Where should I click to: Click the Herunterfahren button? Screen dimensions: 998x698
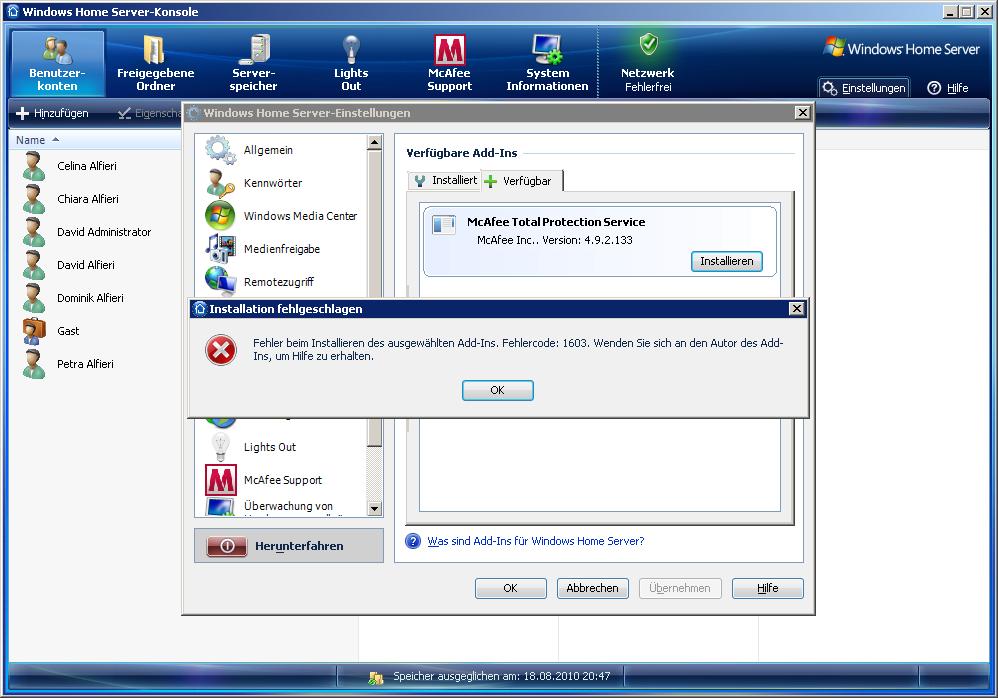click(289, 546)
